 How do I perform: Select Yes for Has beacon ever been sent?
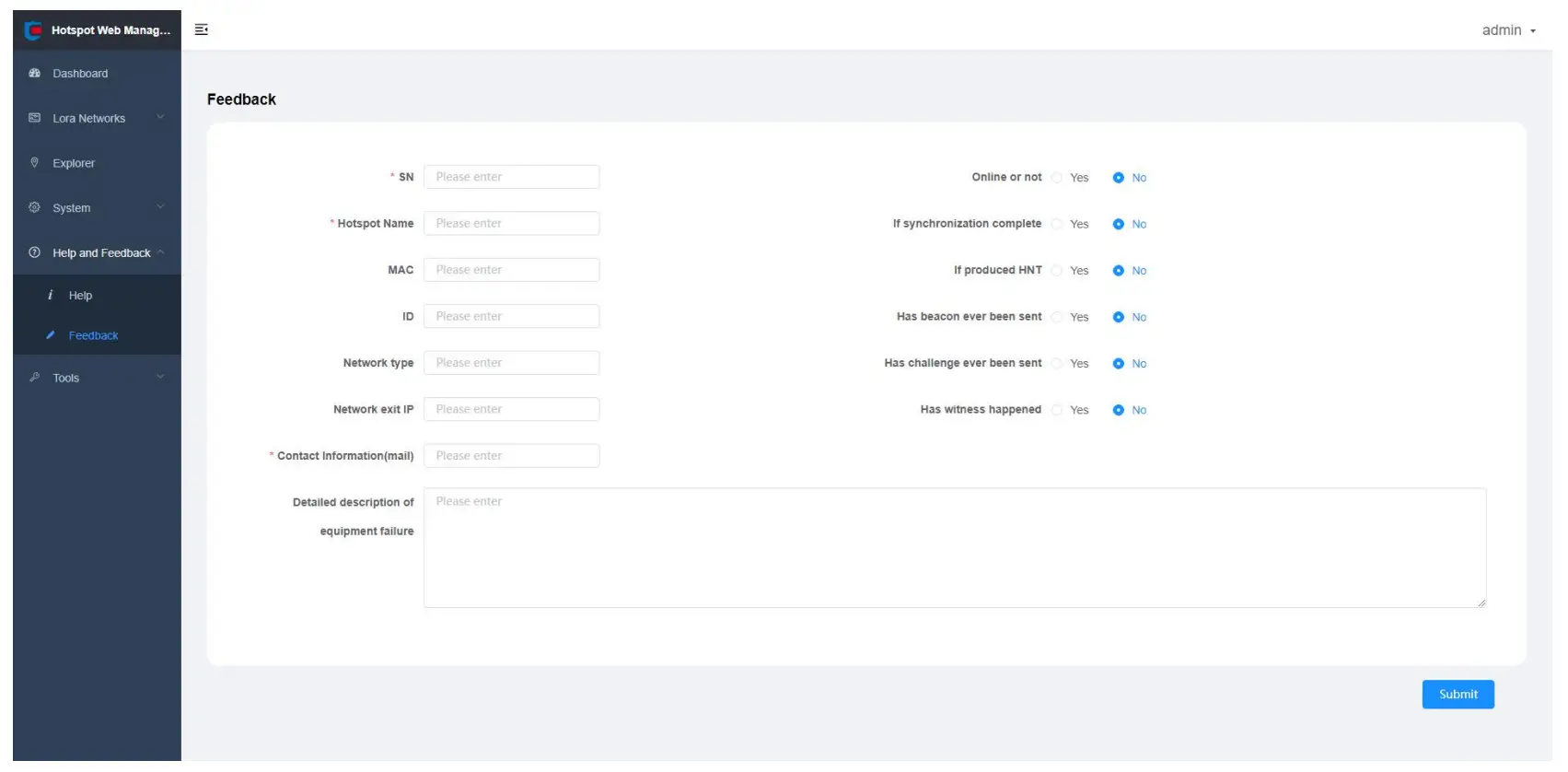click(x=1057, y=317)
